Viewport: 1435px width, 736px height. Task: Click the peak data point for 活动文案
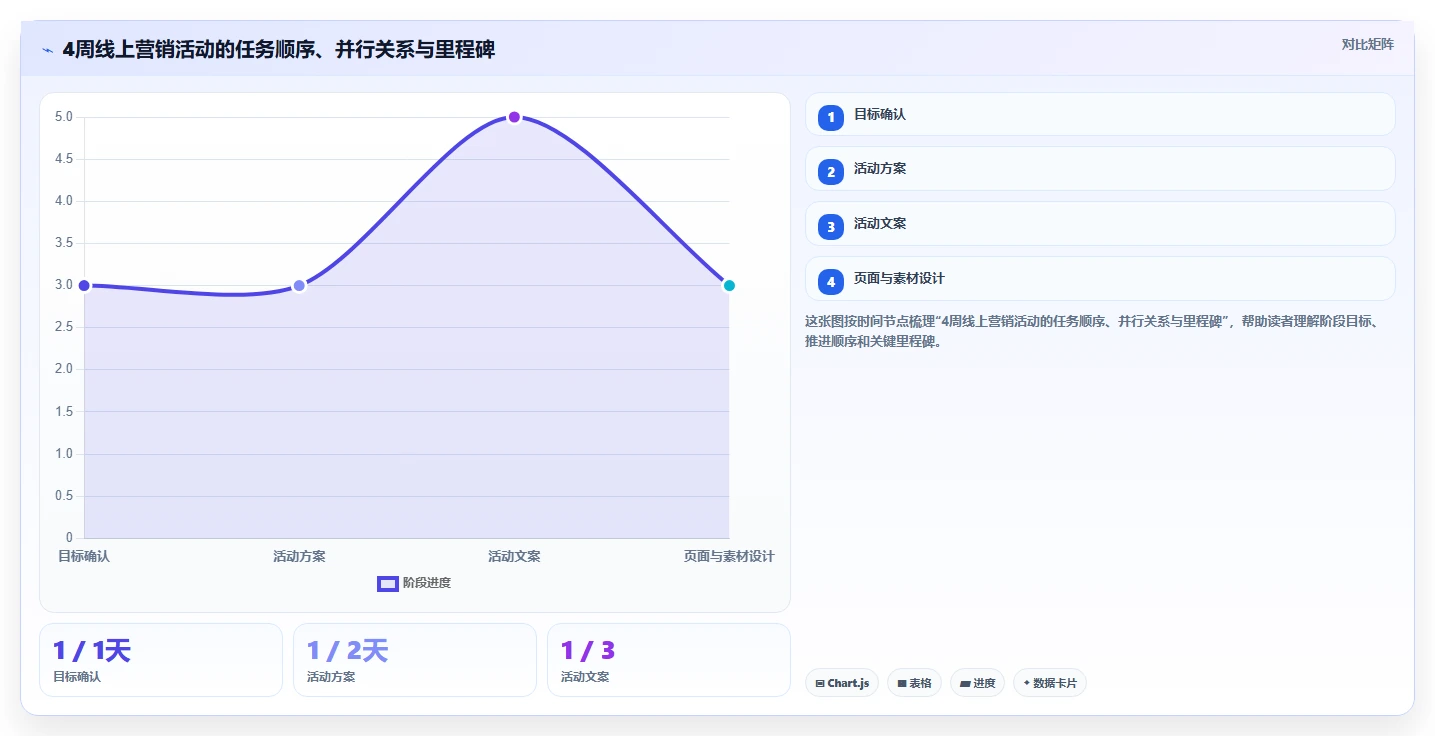point(514,117)
